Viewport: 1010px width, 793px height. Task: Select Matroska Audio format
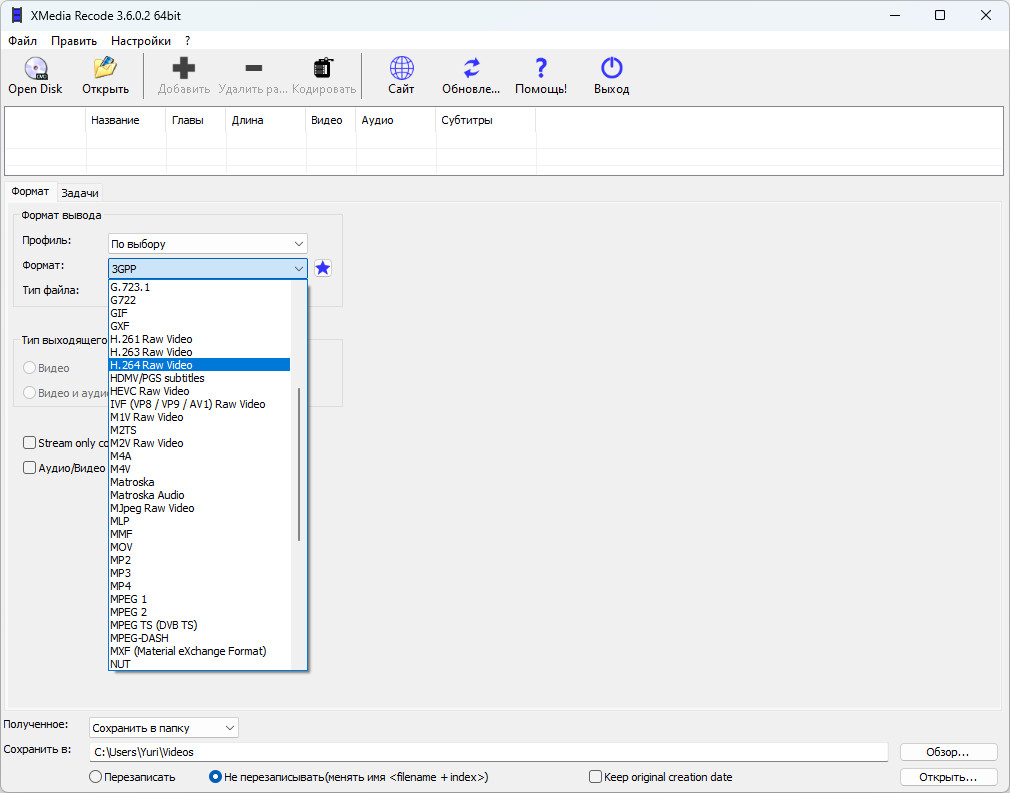(200, 495)
